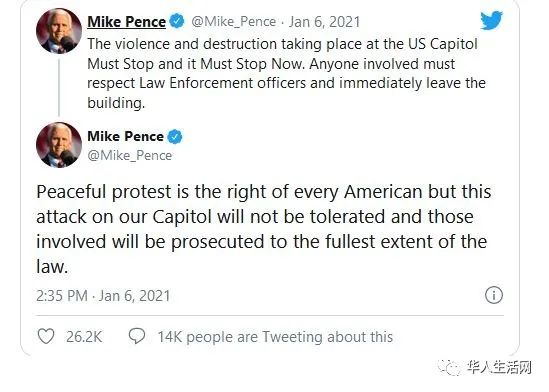Viewport: 549px width, 392px height.
Task: Open 14K people are Tweeting about this
Action: [x=275, y=337]
